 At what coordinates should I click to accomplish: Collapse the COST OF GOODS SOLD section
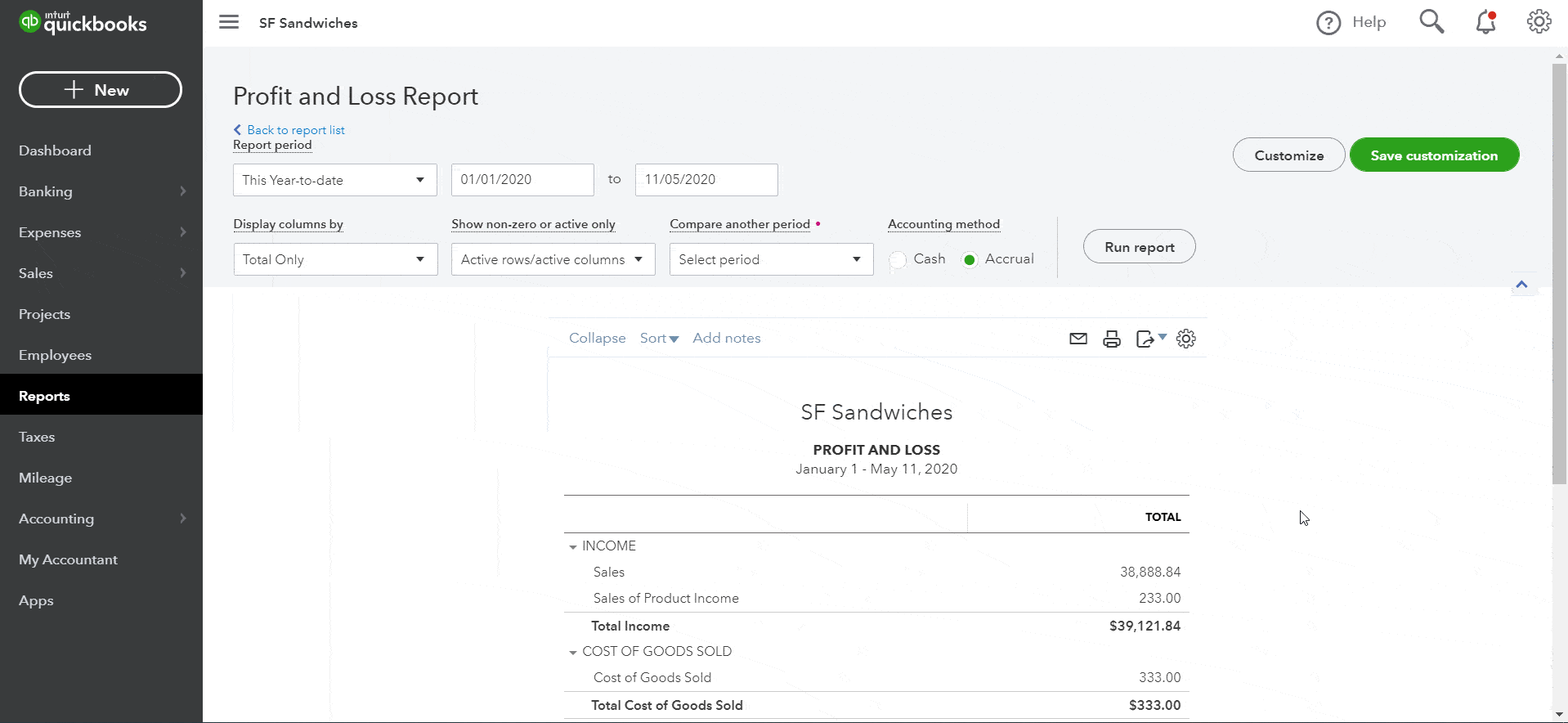pyautogui.click(x=573, y=653)
